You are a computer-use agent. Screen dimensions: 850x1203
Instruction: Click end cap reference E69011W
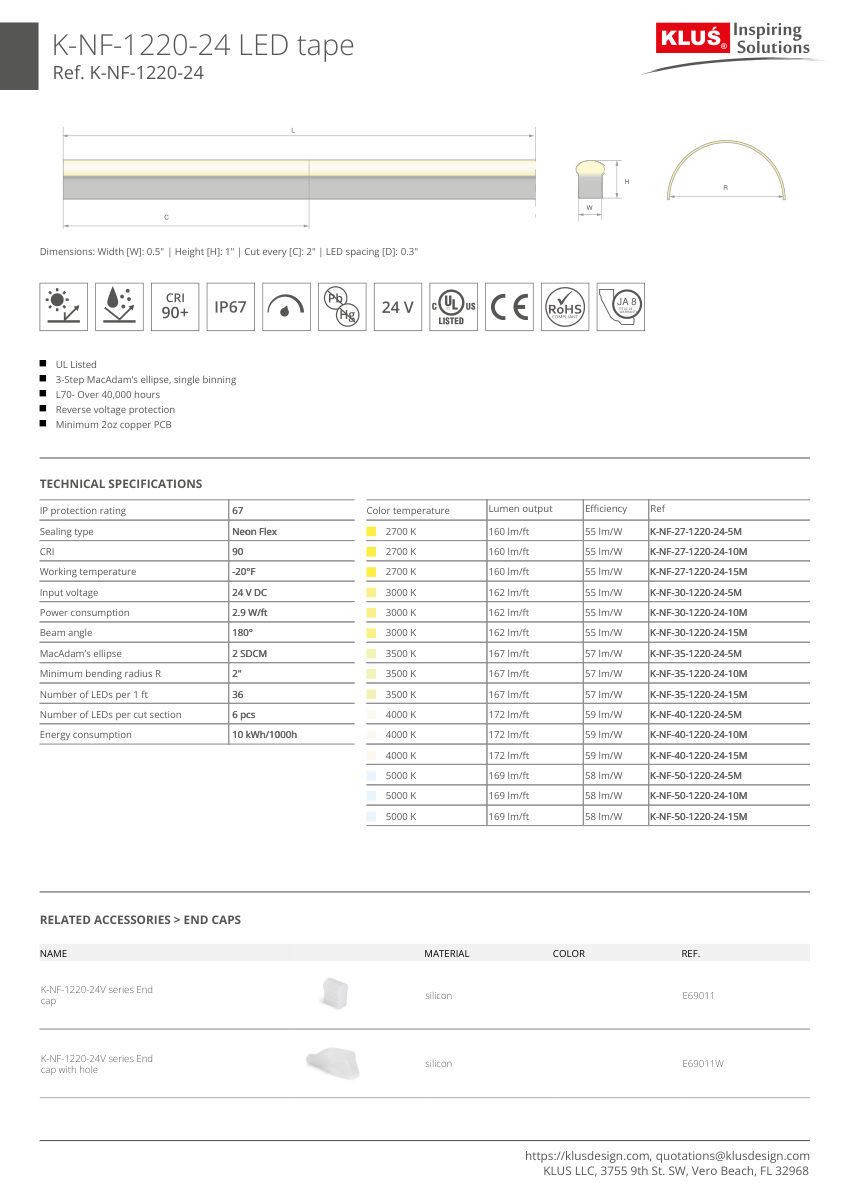click(x=702, y=1063)
